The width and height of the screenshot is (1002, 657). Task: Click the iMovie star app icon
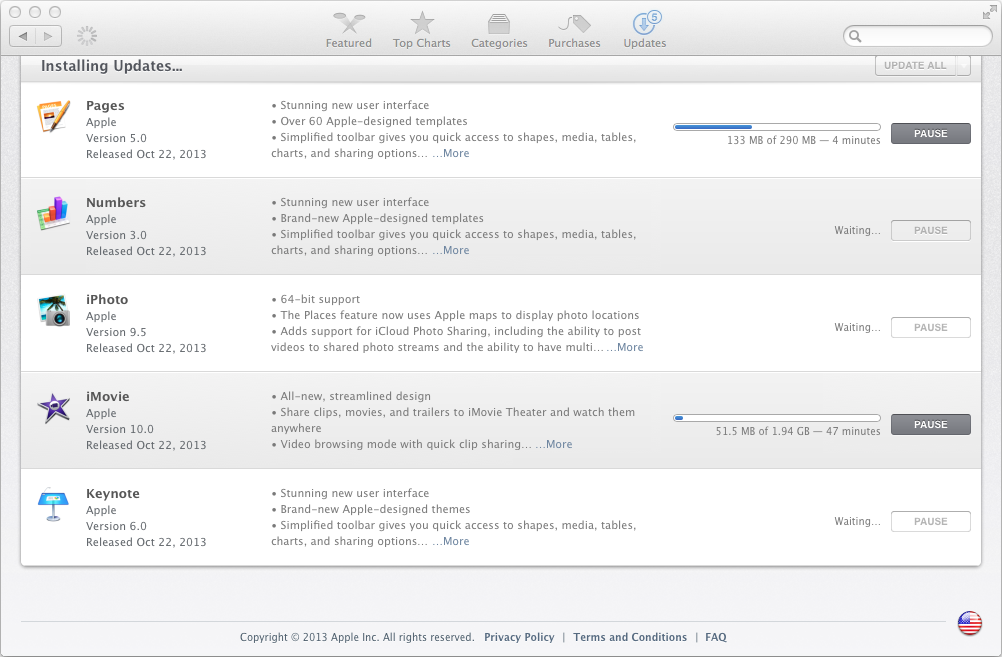pos(54,408)
